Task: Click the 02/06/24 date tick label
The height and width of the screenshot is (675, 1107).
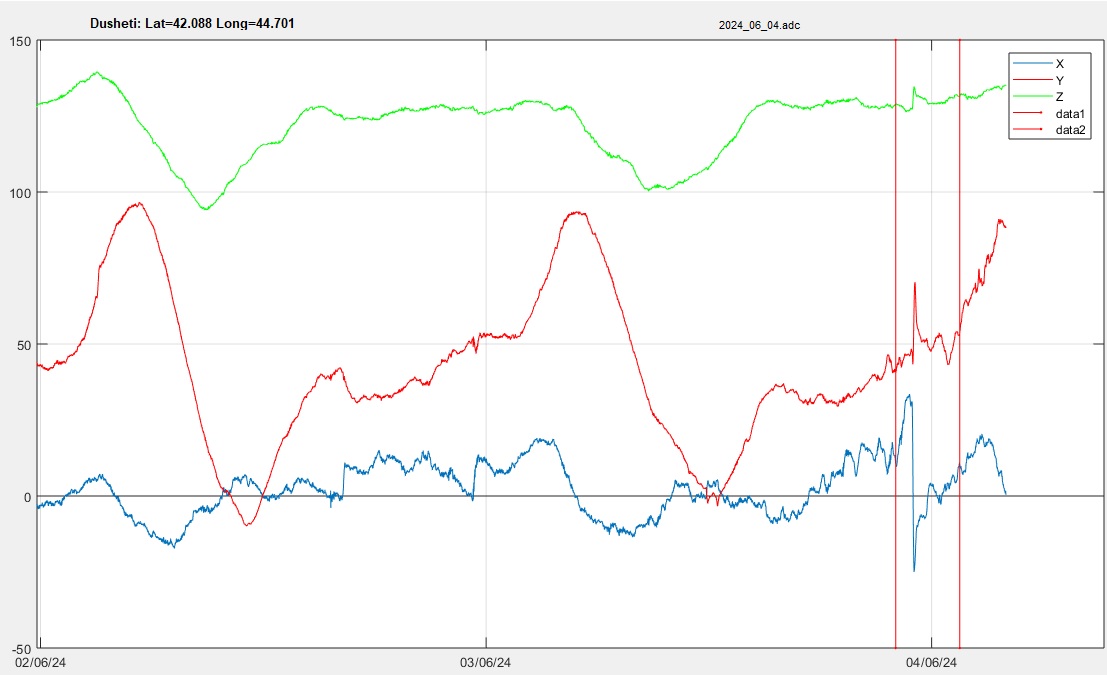Action: click(40, 662)
